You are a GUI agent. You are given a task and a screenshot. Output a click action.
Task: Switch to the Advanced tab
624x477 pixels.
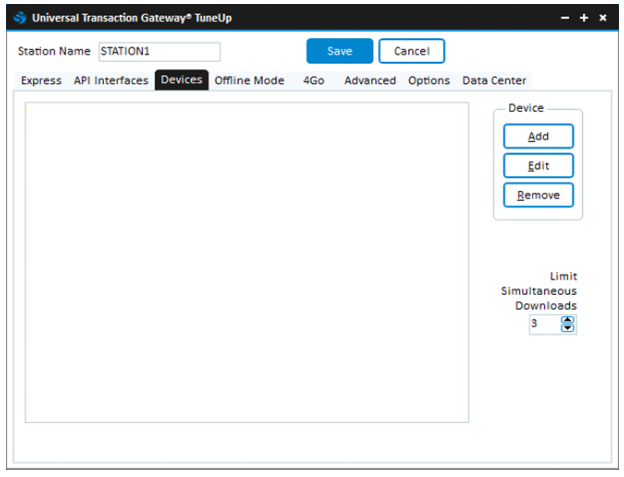[x=370, y=81]
